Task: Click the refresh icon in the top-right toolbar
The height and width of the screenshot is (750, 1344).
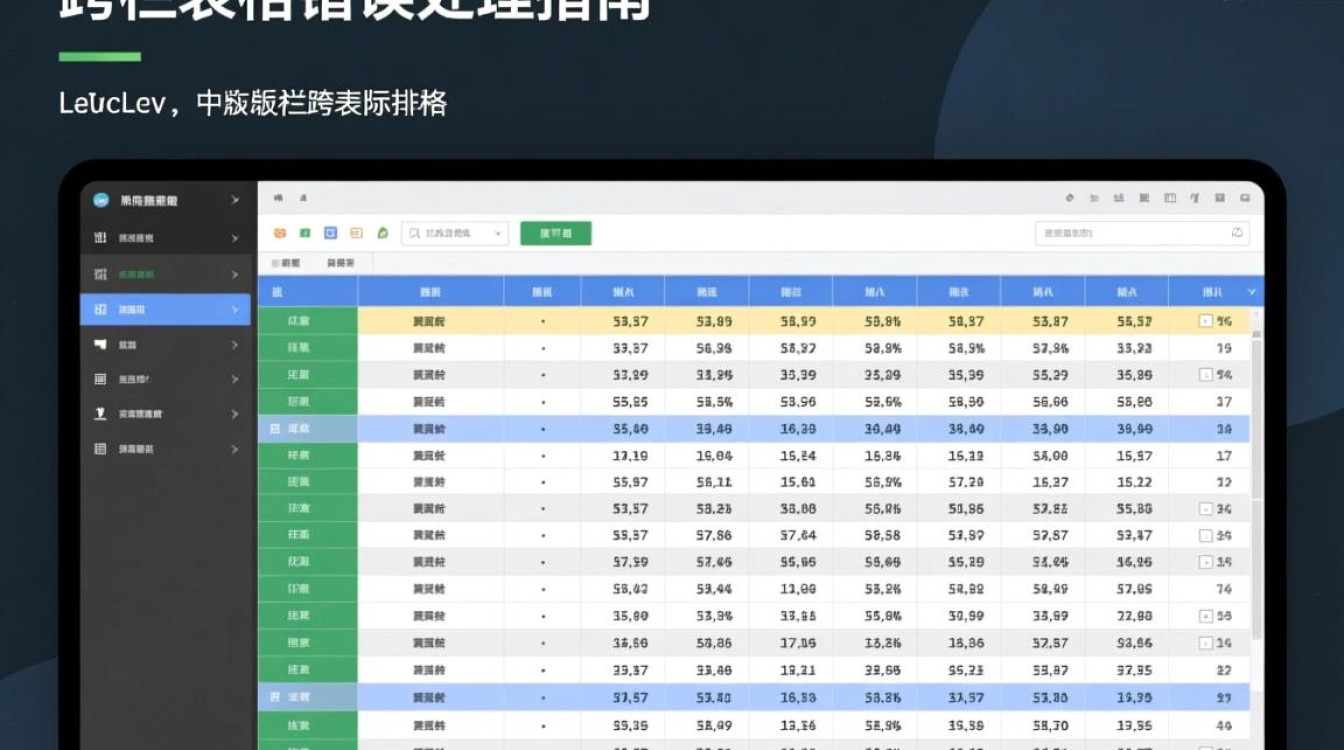Action: 1071,198
